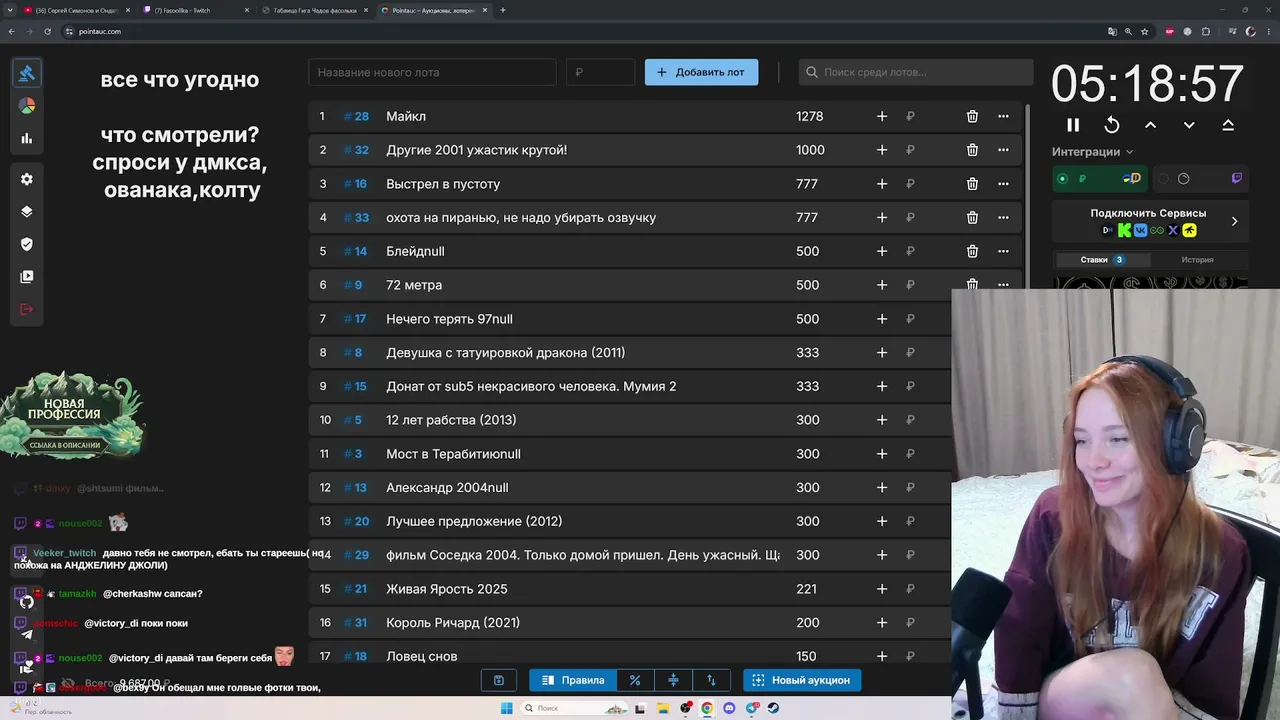Click the Лучшее предложение (2012) lot name
The image size is (1280, 720).
click(474, 521)
